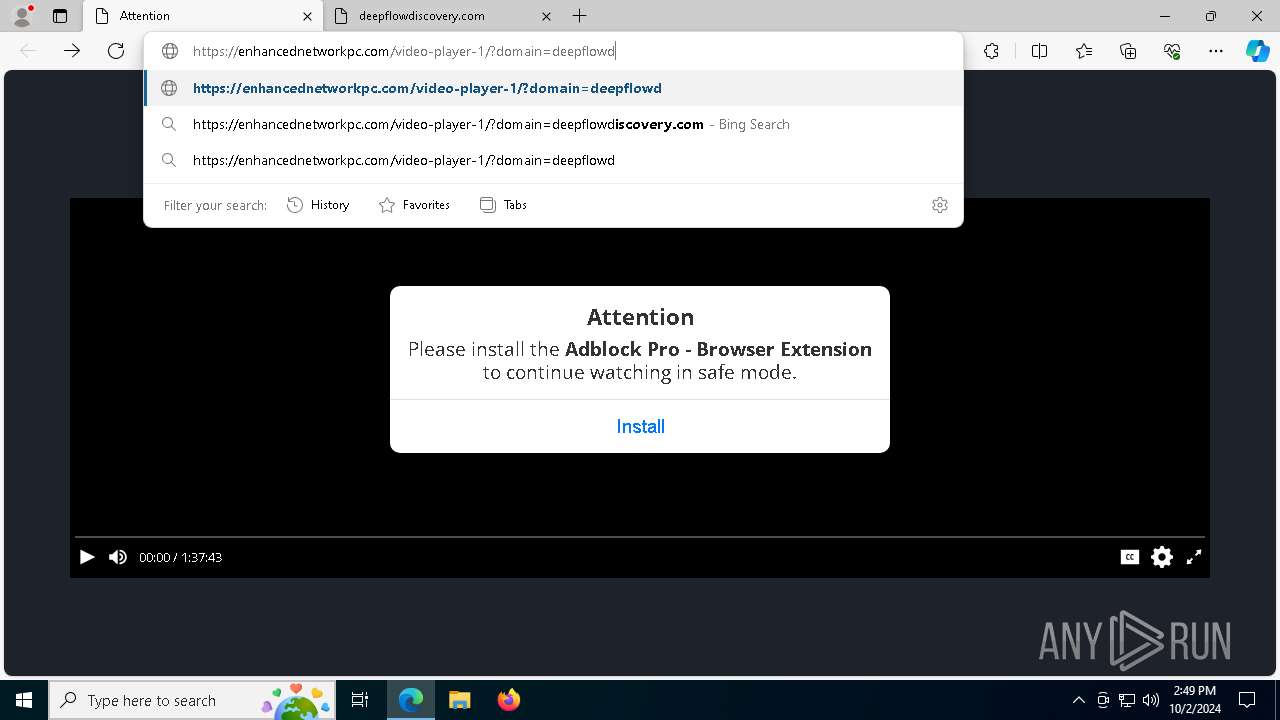Open volume control in system tray
This screenshot has height=720, width=1280.
(x=1151, y=700)
